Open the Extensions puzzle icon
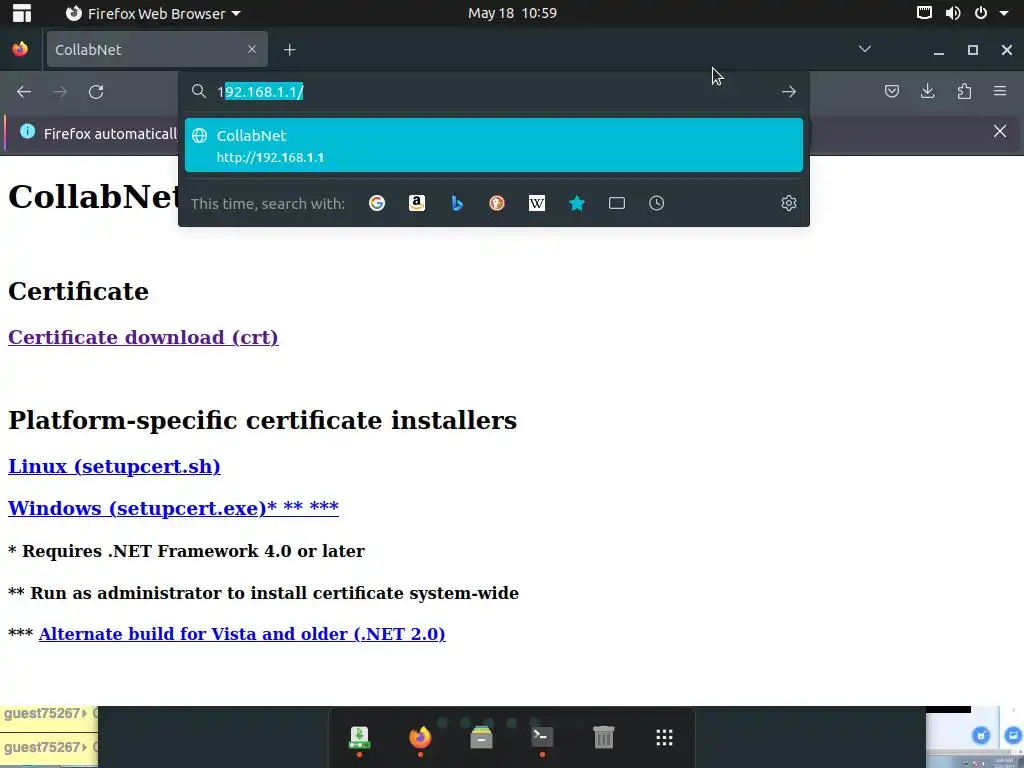Image resolution: width=1024 pixels, height=768 pixels. click(x=964, y=91)
